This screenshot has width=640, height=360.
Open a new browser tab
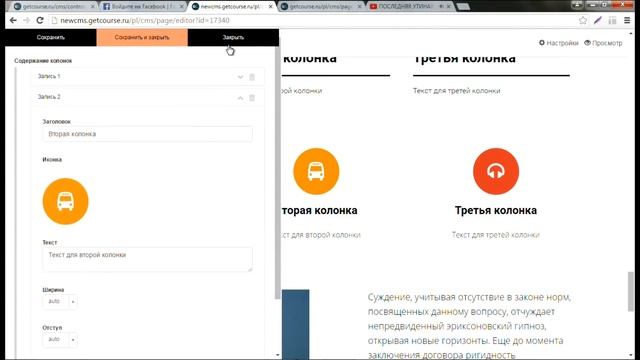463,7
